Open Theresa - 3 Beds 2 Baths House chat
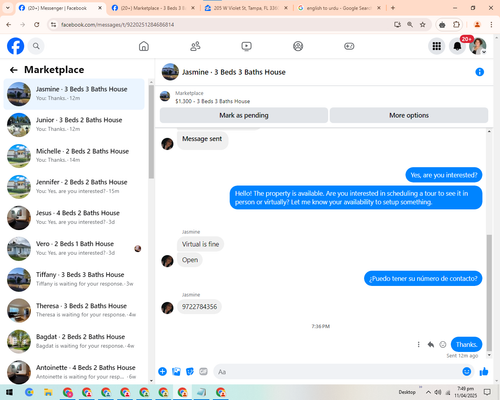The width and height of the screenshot is (500, 400). tap(74, 310)
